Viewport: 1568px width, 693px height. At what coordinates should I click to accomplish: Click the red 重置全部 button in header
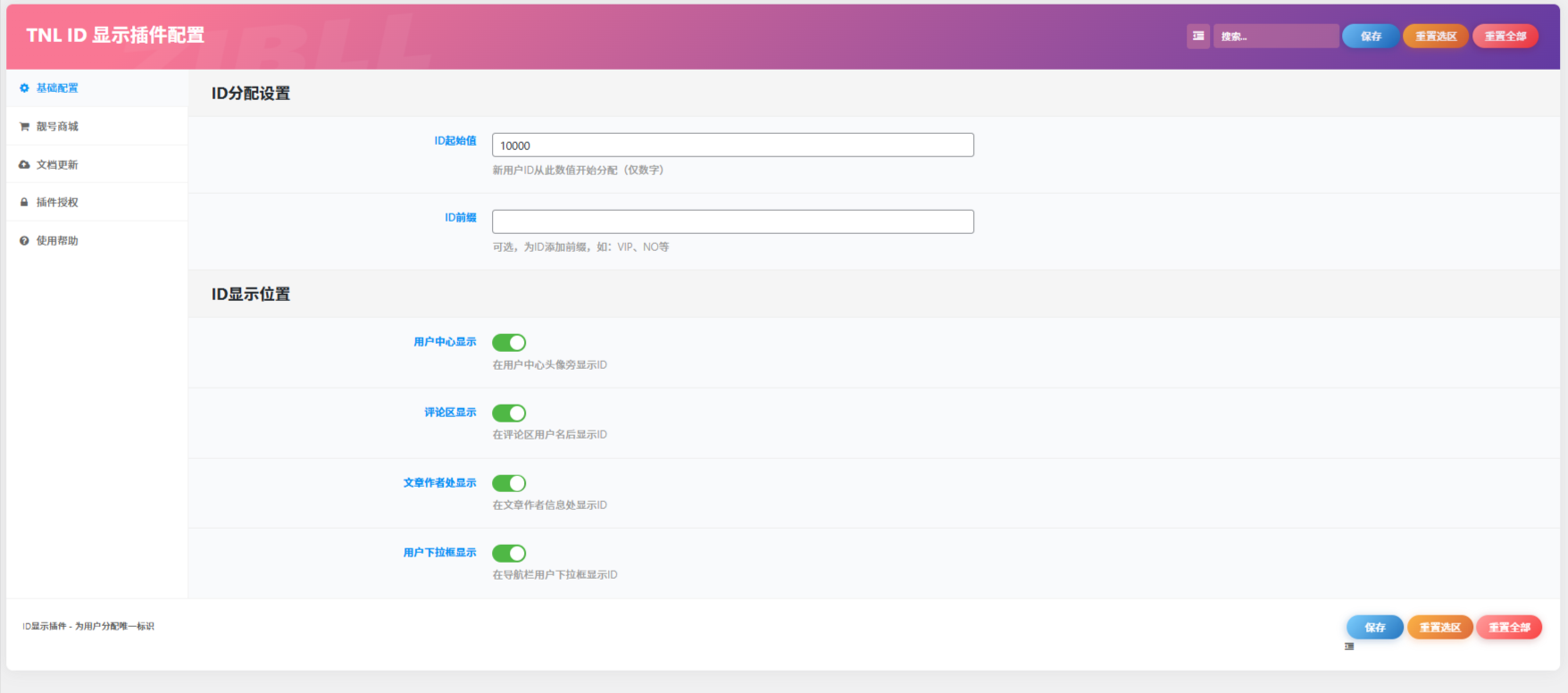click(1505, 37)
